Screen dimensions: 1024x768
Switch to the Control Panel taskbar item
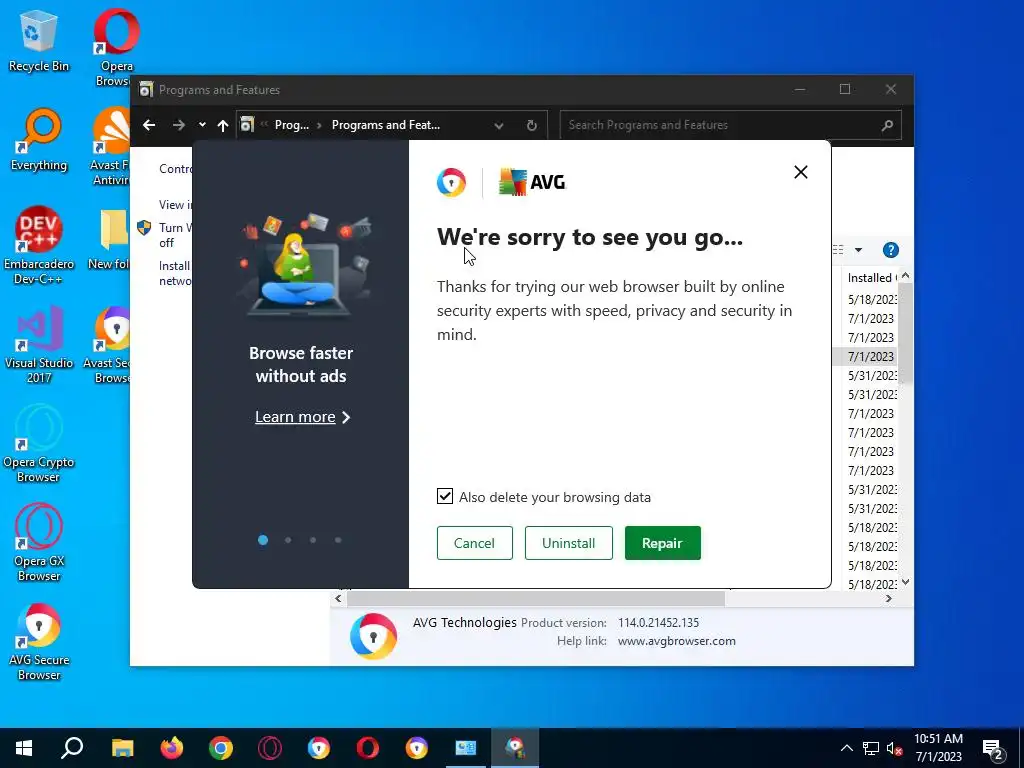pos(466,748)
